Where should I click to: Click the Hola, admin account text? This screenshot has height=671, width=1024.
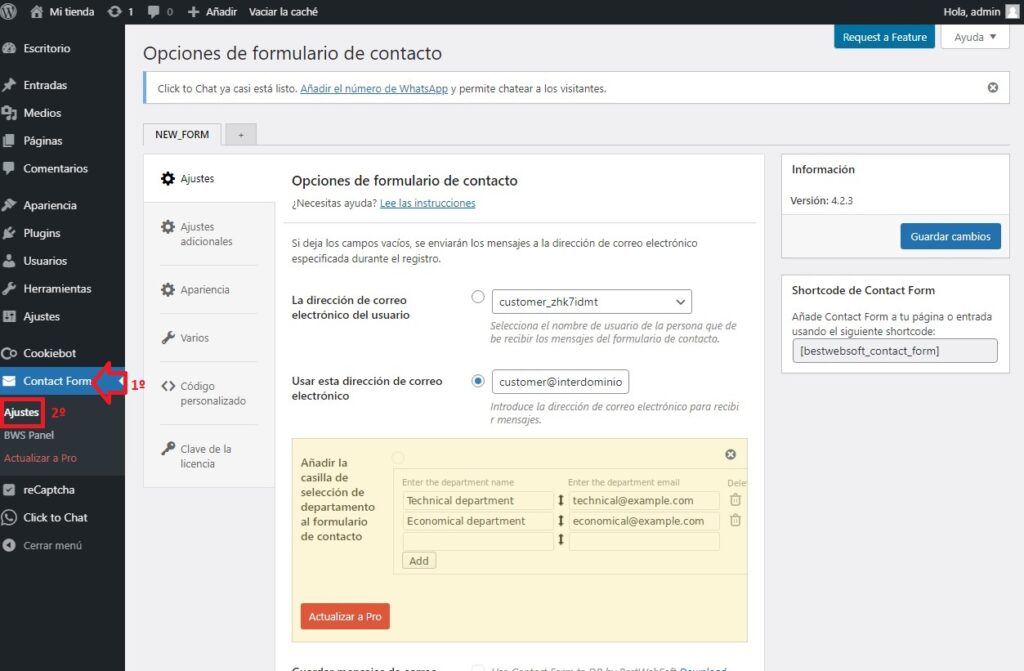tap(972, 12)
